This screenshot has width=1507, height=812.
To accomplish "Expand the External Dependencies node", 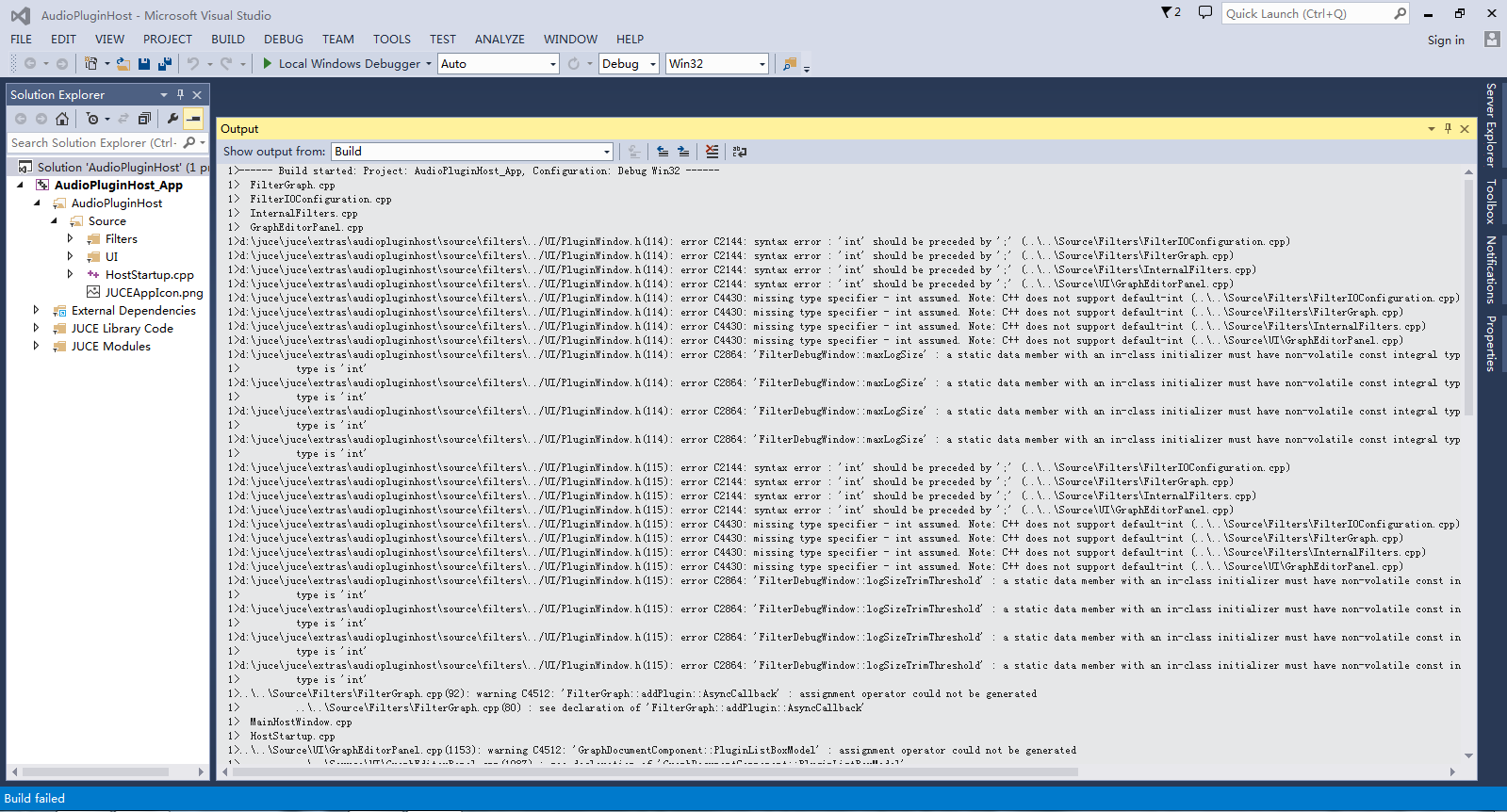I will tap(36, 310).
